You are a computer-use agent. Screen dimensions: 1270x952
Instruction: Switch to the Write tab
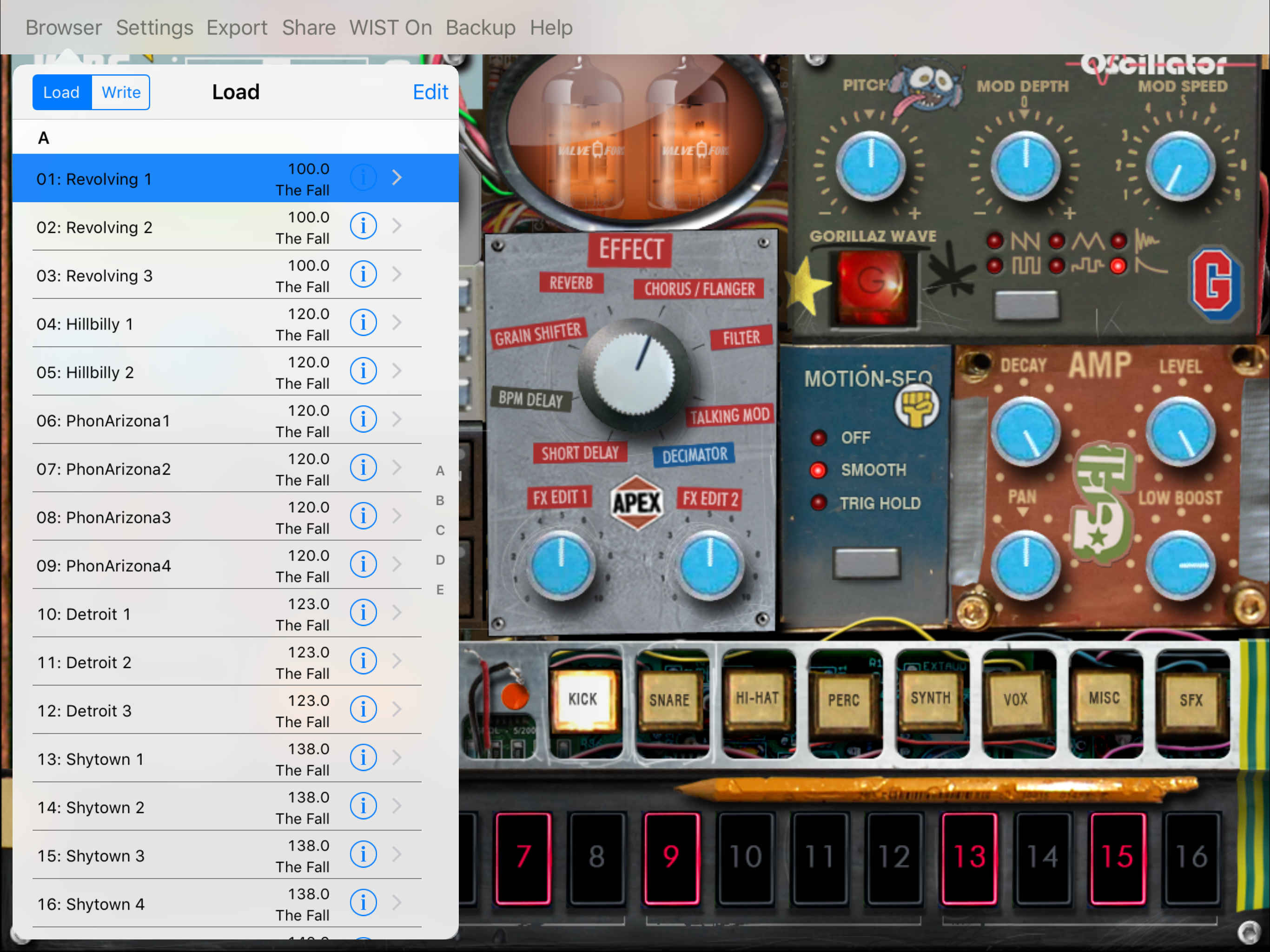coord(120,93)
